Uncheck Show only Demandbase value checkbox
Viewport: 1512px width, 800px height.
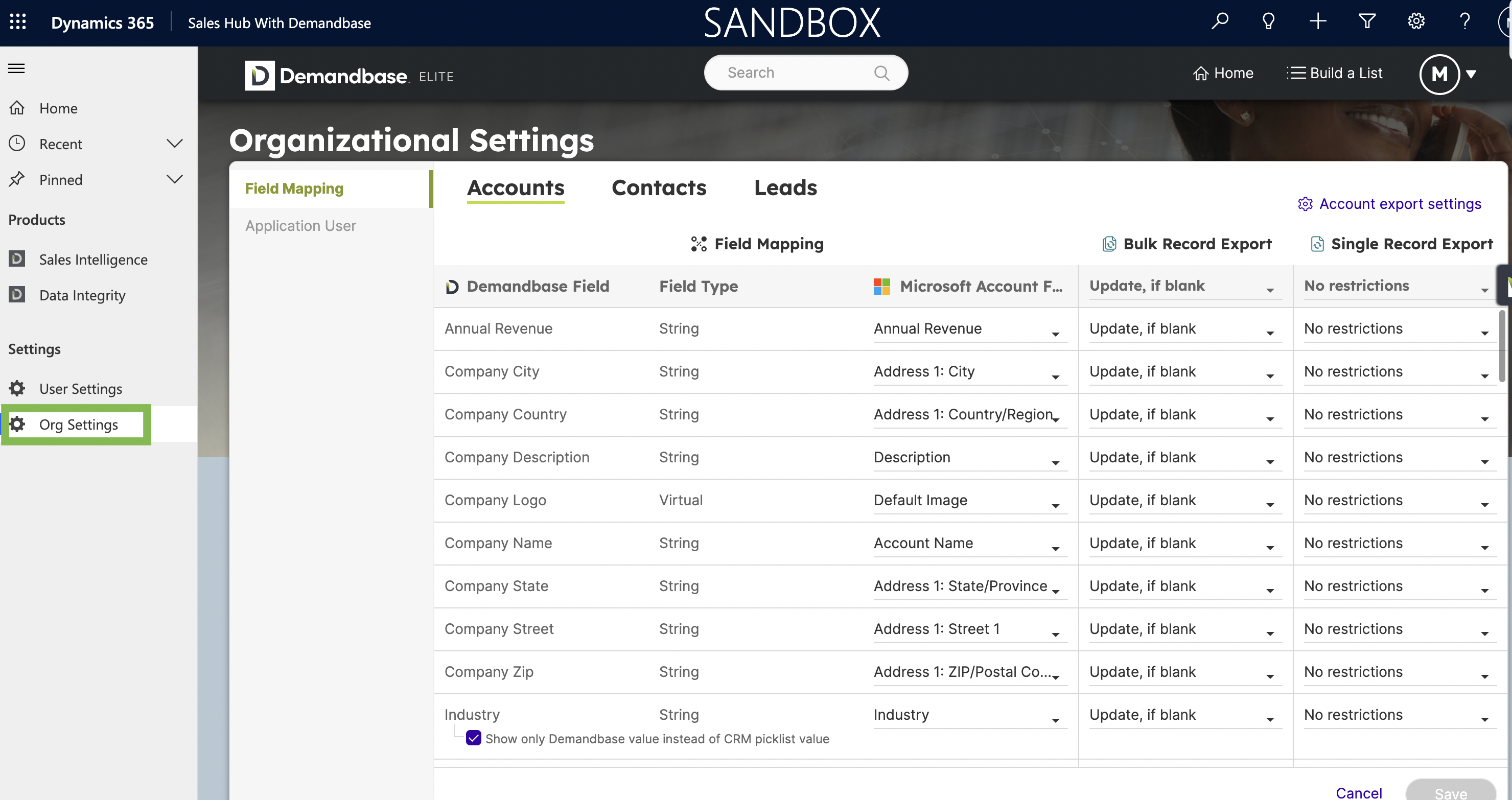pyautogui.click(x=473, y=738)
